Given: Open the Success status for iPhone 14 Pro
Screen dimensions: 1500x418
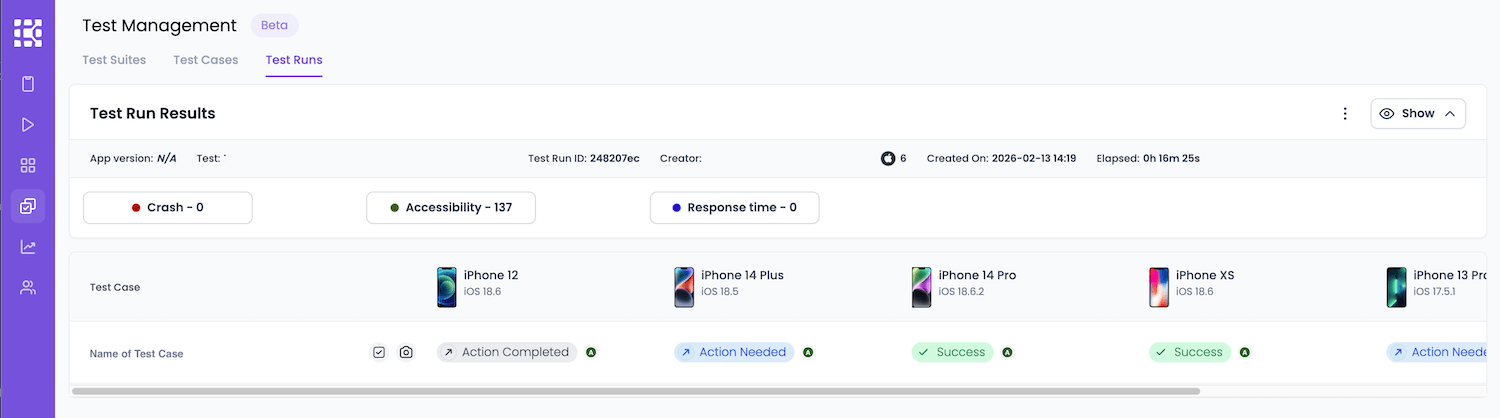Looking at the screenshot, I should pos(952,352).
